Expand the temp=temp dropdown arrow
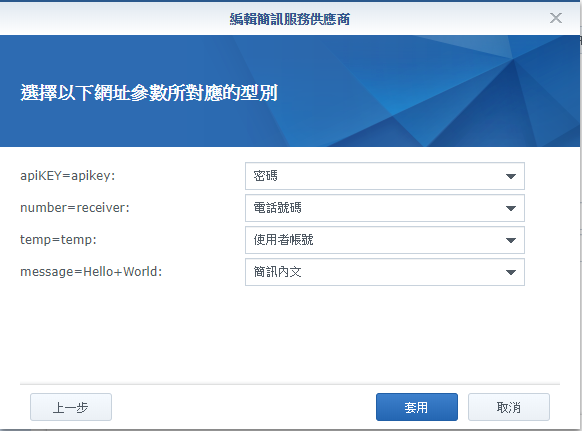582x431 pixels. pos(511,240)
